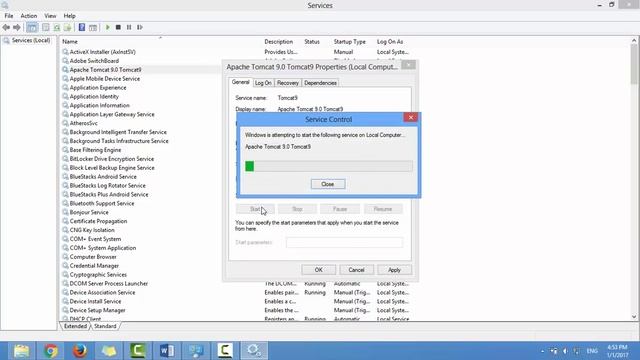Switch to the Extended view tab
640x360 pixels.
pos(75,326)
